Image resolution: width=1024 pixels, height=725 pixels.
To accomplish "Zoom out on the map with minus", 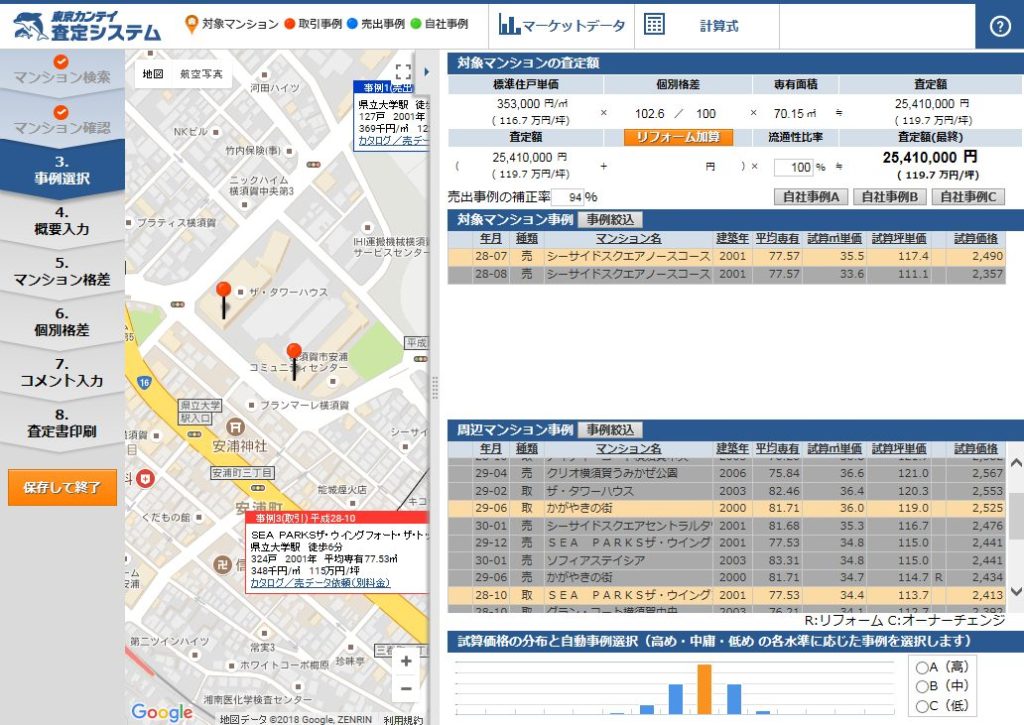I will tap(406, 689).
